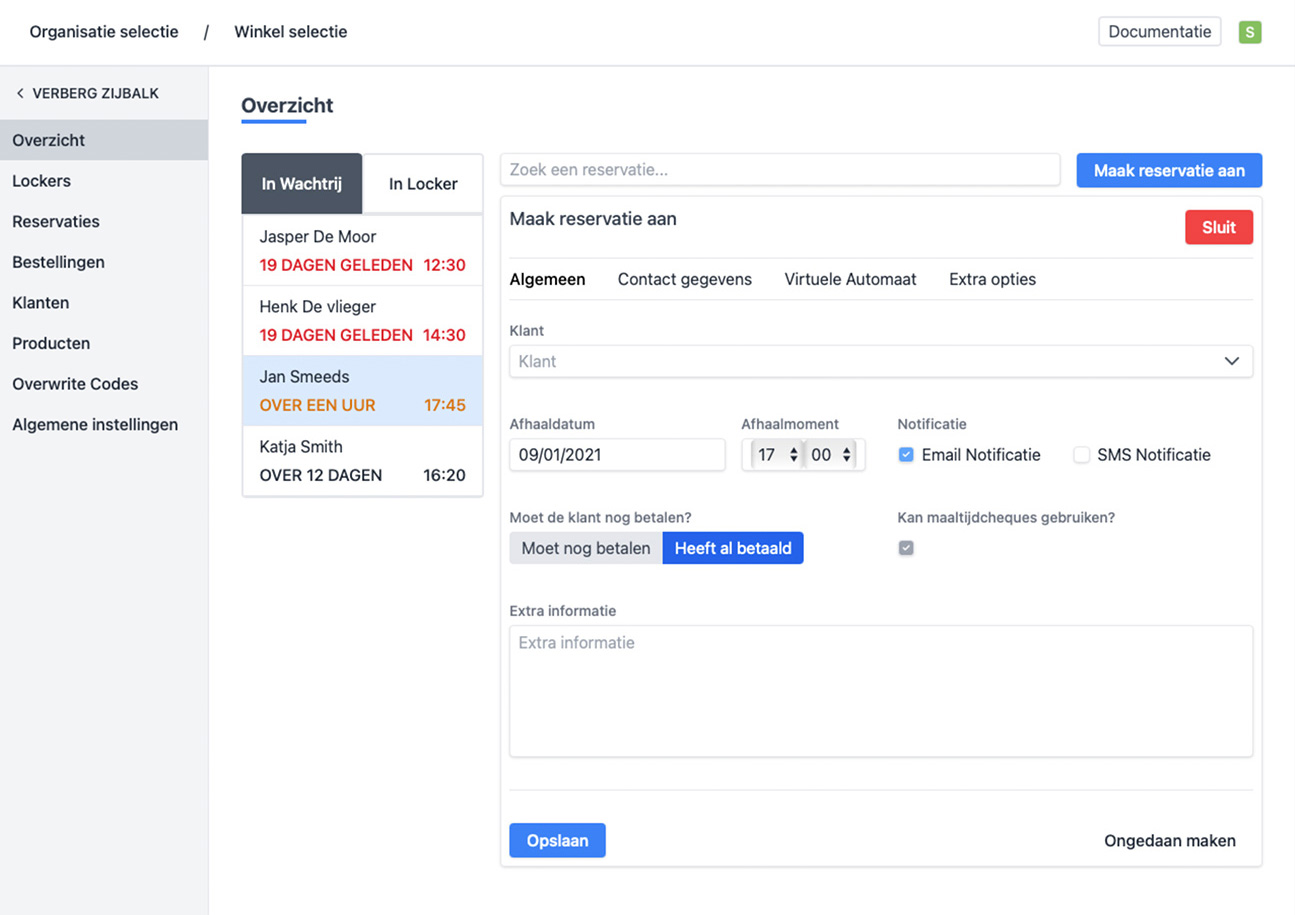
Task: Enable the SMS Notificatie checkbox
Action: click(x=1081, y=455)
